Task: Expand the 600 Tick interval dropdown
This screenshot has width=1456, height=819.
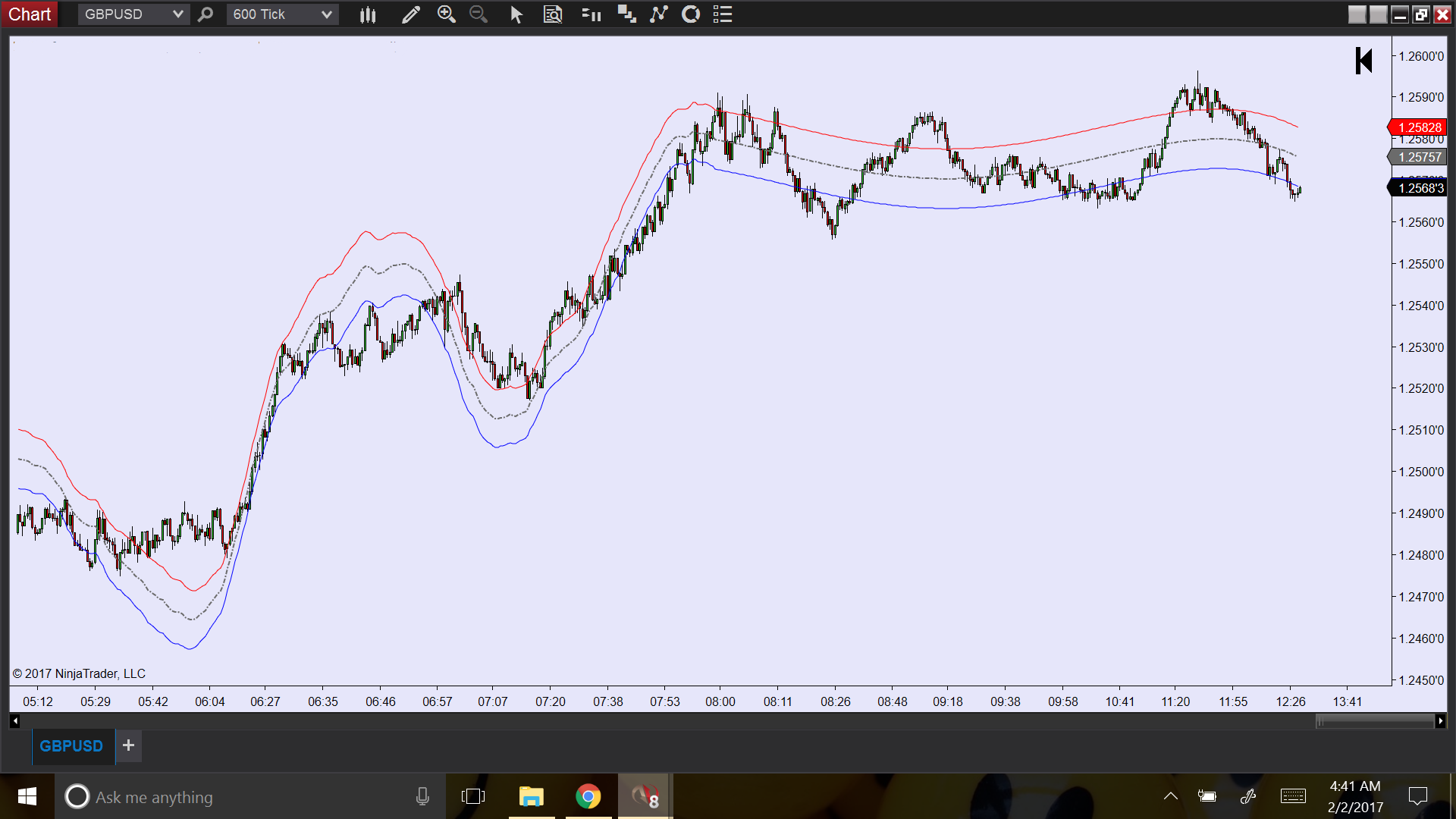Action: [x=326, y=14]
